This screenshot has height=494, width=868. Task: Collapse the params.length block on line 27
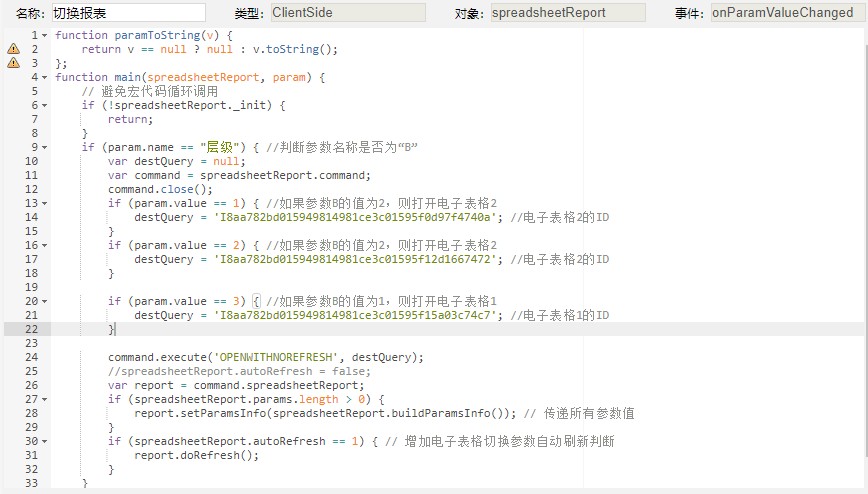45,399
